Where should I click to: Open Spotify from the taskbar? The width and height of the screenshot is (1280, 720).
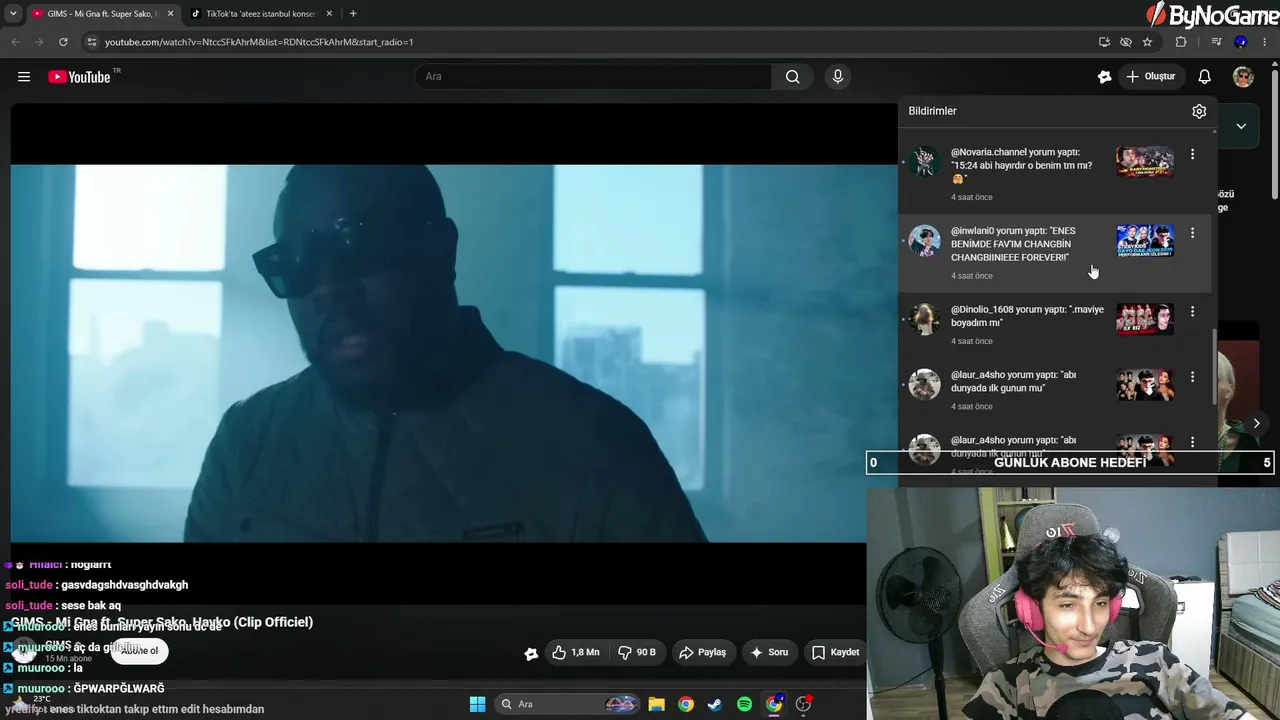coord(744,704)
